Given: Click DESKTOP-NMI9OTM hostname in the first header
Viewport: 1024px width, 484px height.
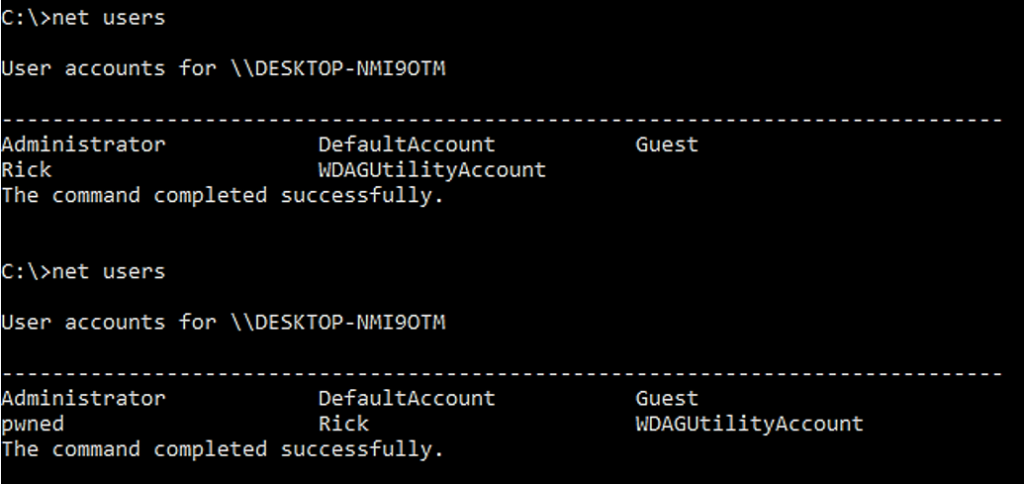Looking at the screenshot, I should [x=350, y=68].
